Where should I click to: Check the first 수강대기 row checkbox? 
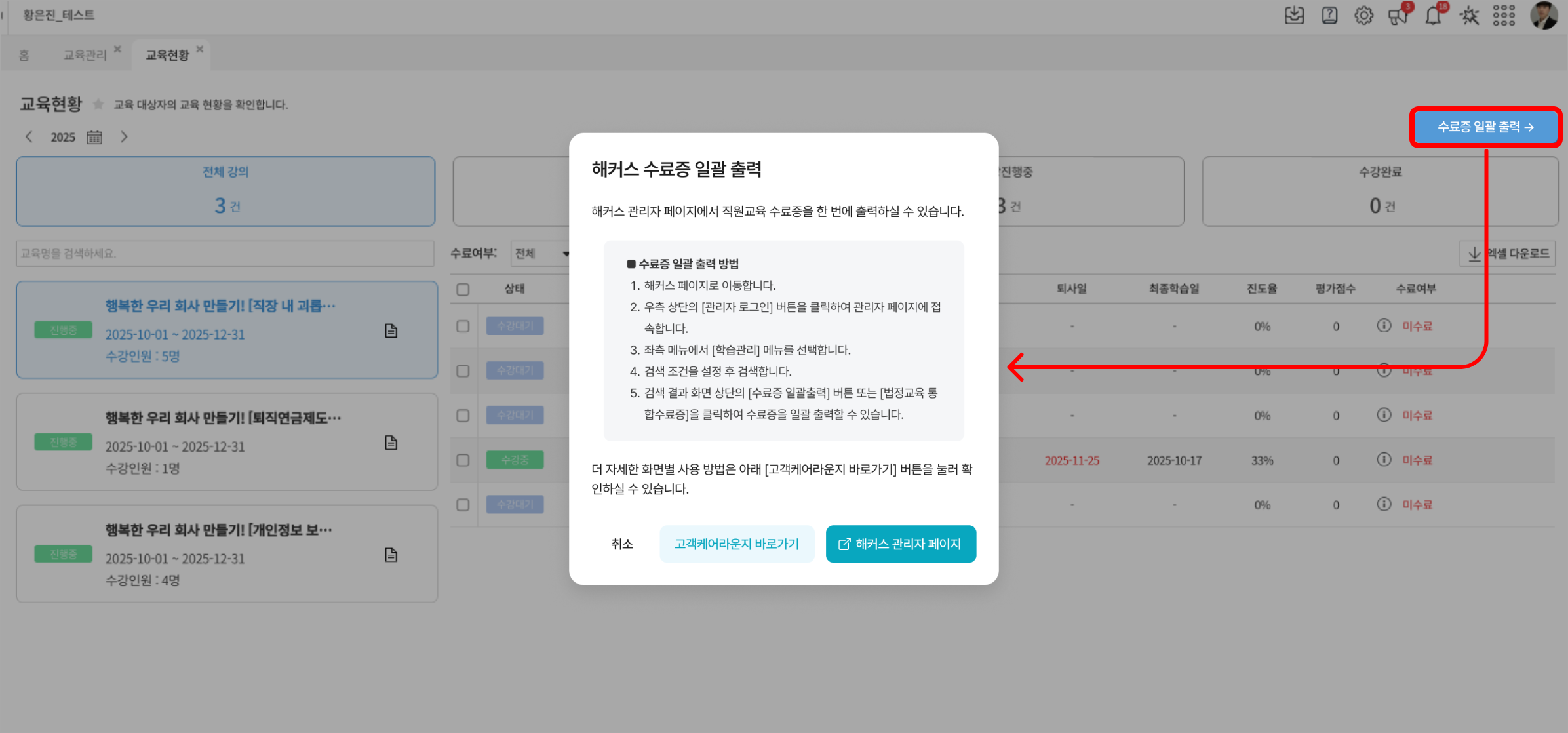(x=463, y=326)
